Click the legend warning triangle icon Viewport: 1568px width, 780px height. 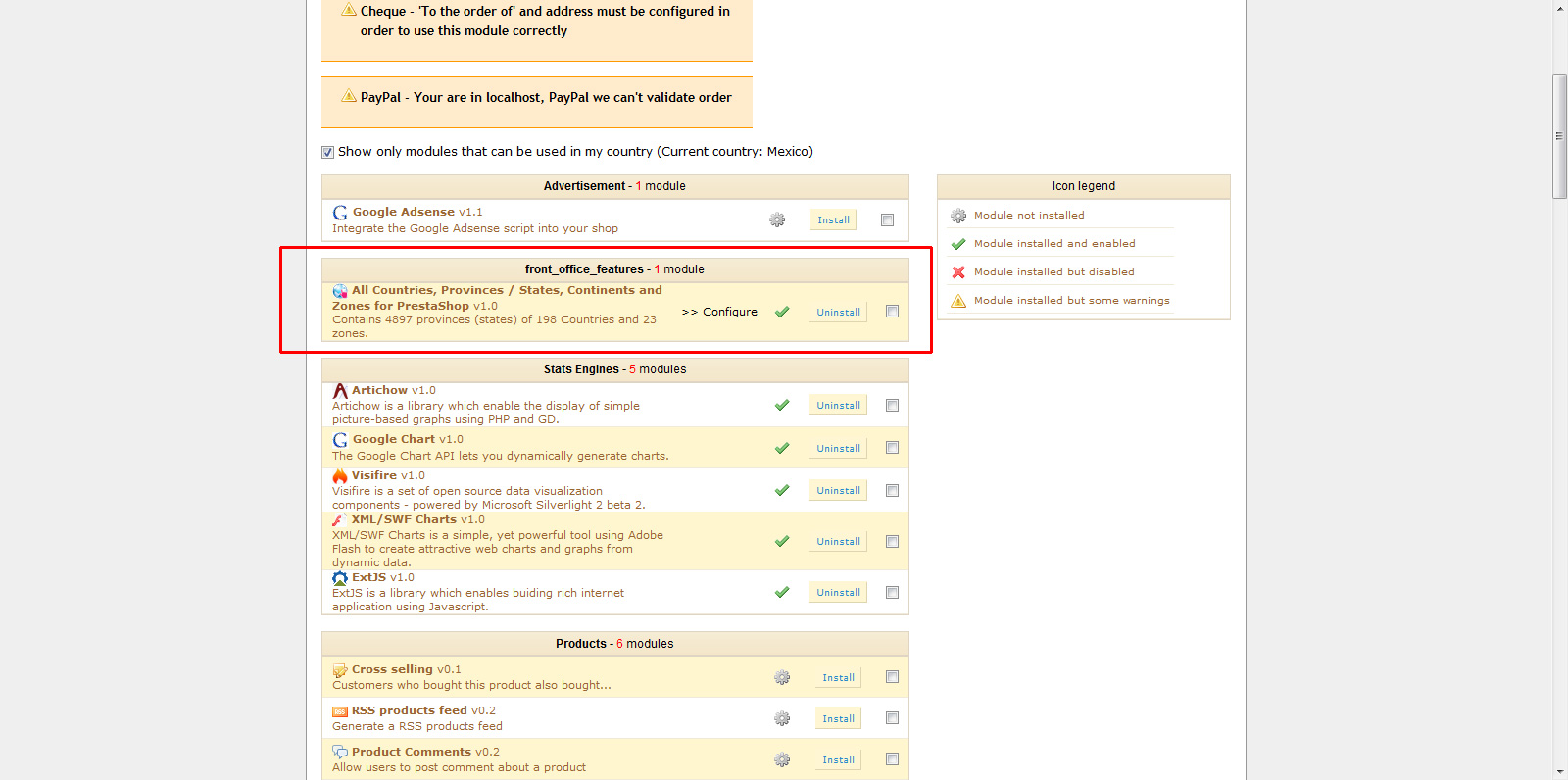958,301
